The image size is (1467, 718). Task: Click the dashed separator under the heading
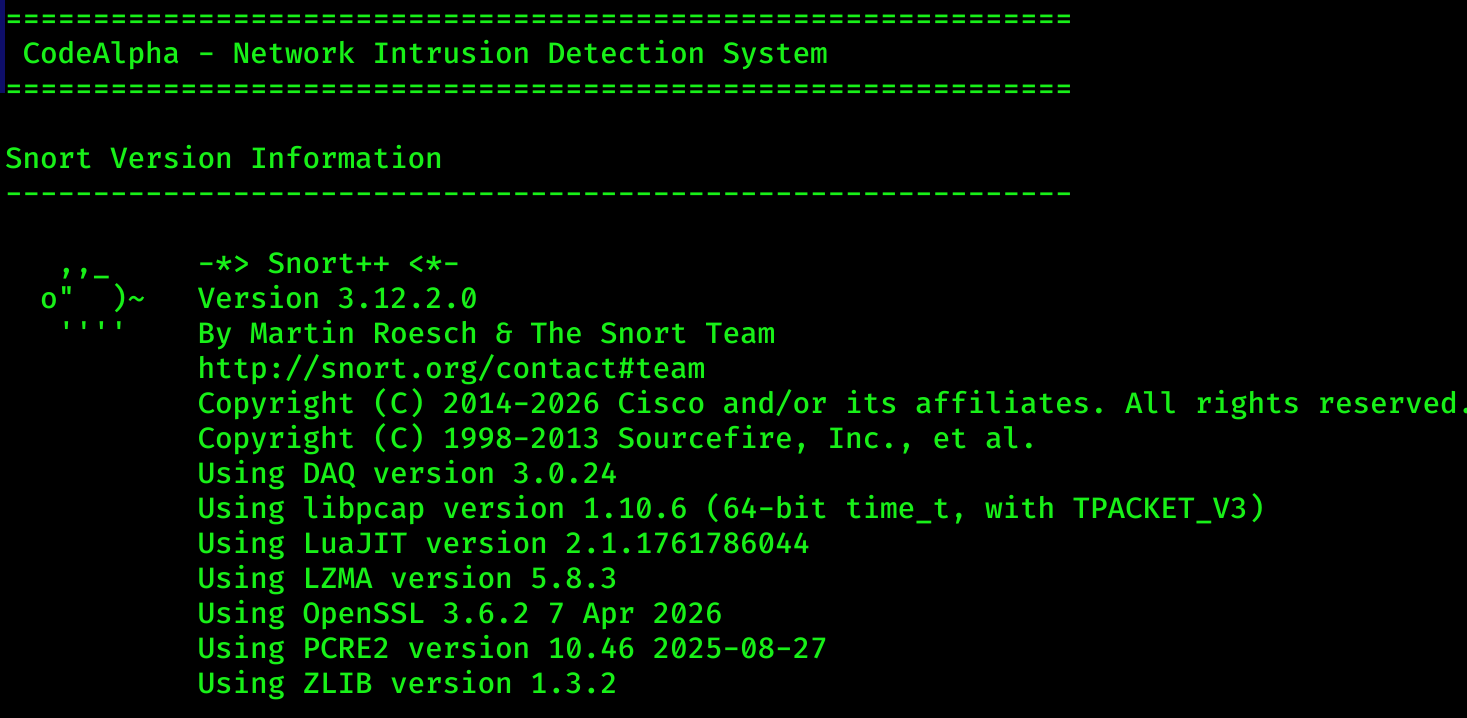[539, 193]
